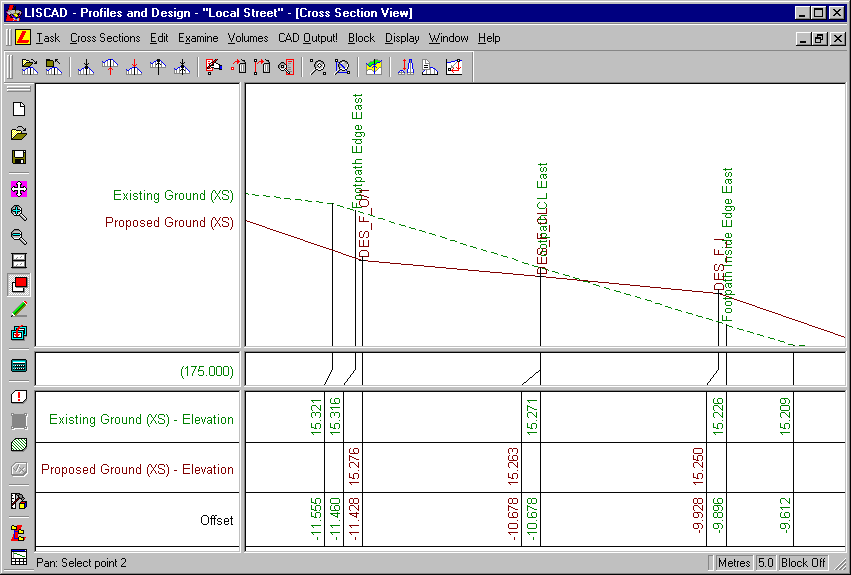
Task: Click the red up-arrow section toolbar icon
Action: tap(110, 67)
